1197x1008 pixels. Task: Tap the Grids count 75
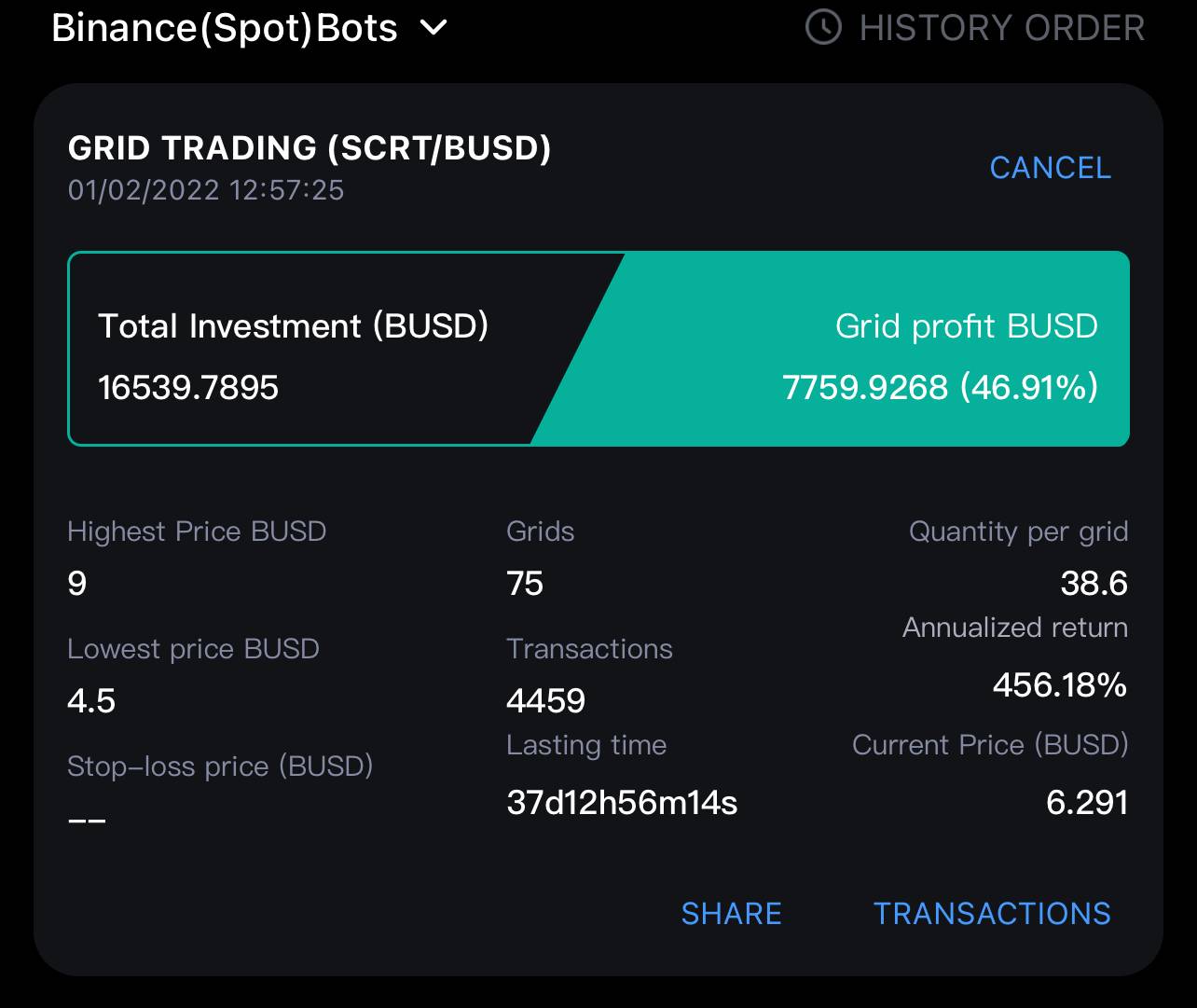[x=525, y=584]
